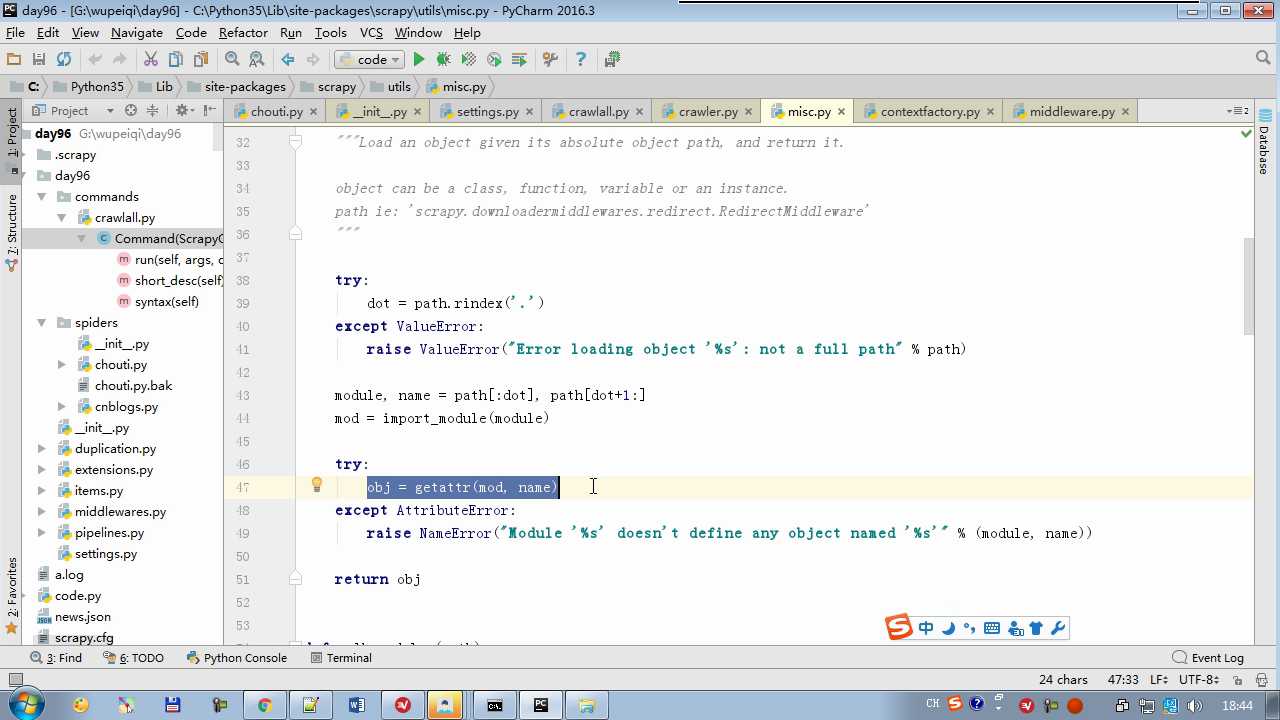This screenshot has width=1280, height=720.
Task: Open Settings via wrench toolbar icon
Action: click(x=550, y=60)
